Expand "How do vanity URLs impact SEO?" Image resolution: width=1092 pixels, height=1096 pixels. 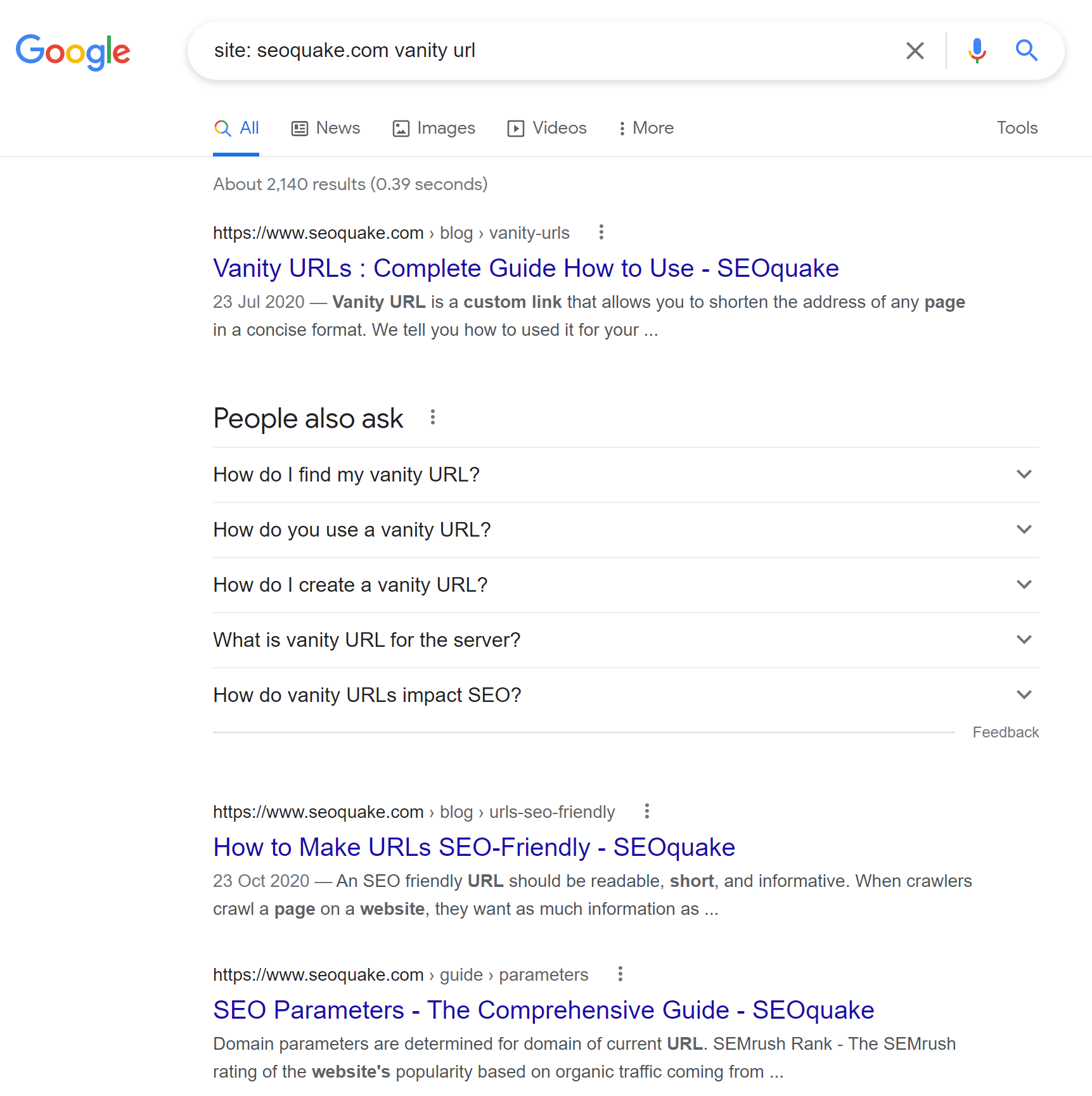pyautogui.click(x=1024, y=695)
